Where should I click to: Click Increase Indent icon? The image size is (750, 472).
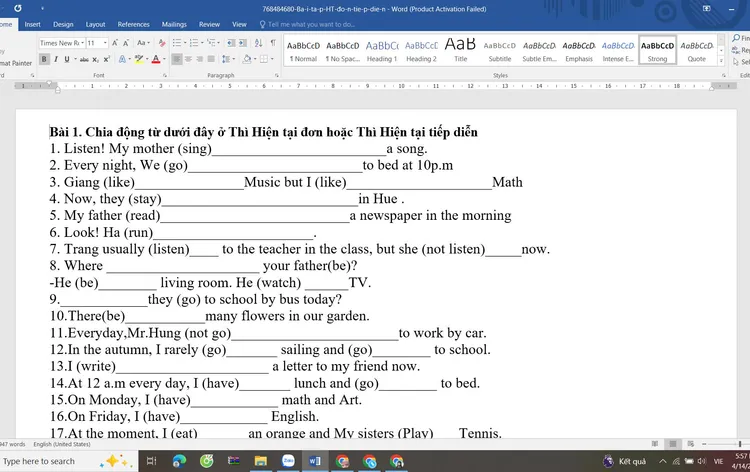tap(242, 43)
